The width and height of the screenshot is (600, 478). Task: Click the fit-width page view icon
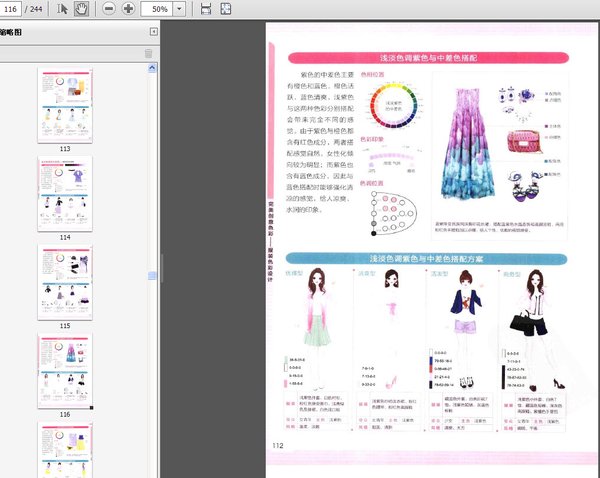point(206,9)
